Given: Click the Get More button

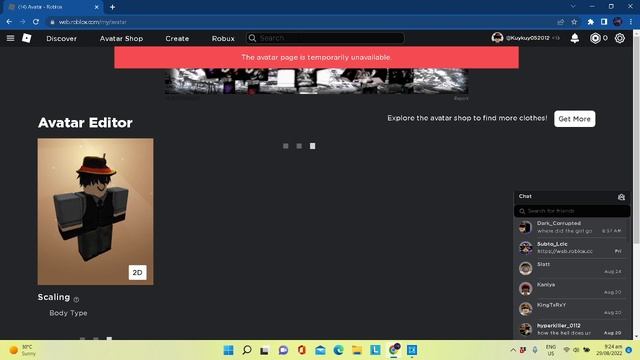Looking at the screenshot, I should (574, 119).
